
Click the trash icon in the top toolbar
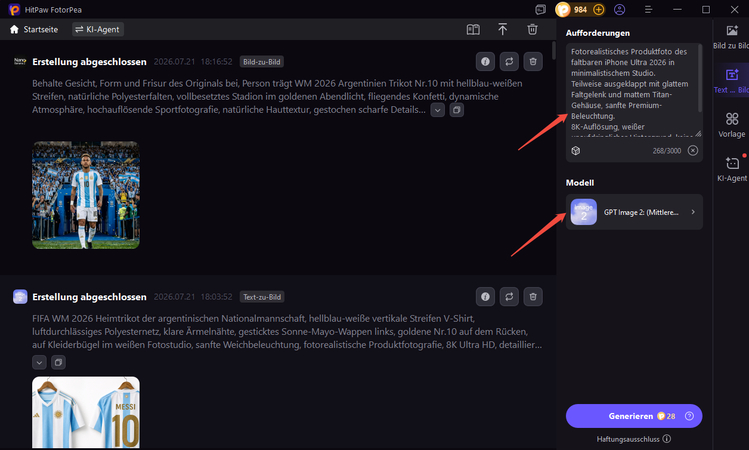pos(532,30)
